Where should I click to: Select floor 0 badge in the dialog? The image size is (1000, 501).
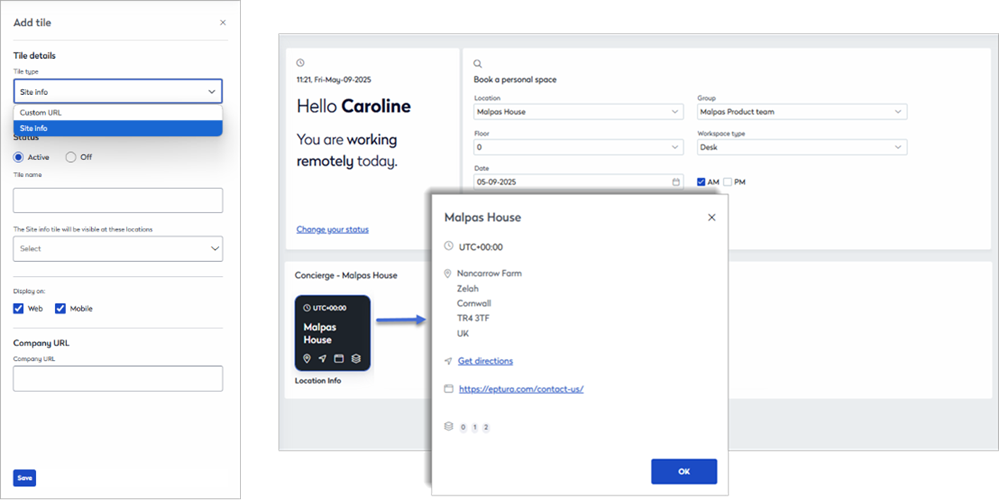coord(463,427)
